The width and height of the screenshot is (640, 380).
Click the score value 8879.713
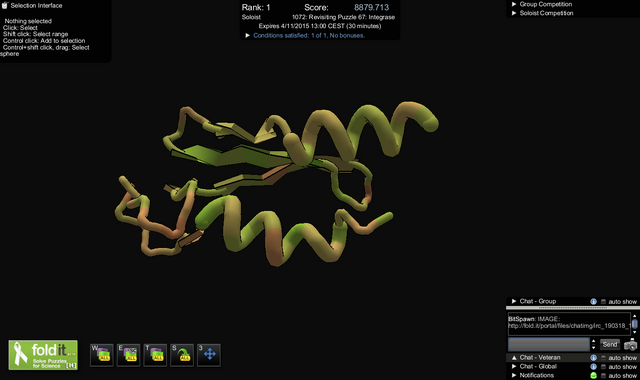point(371,7)
